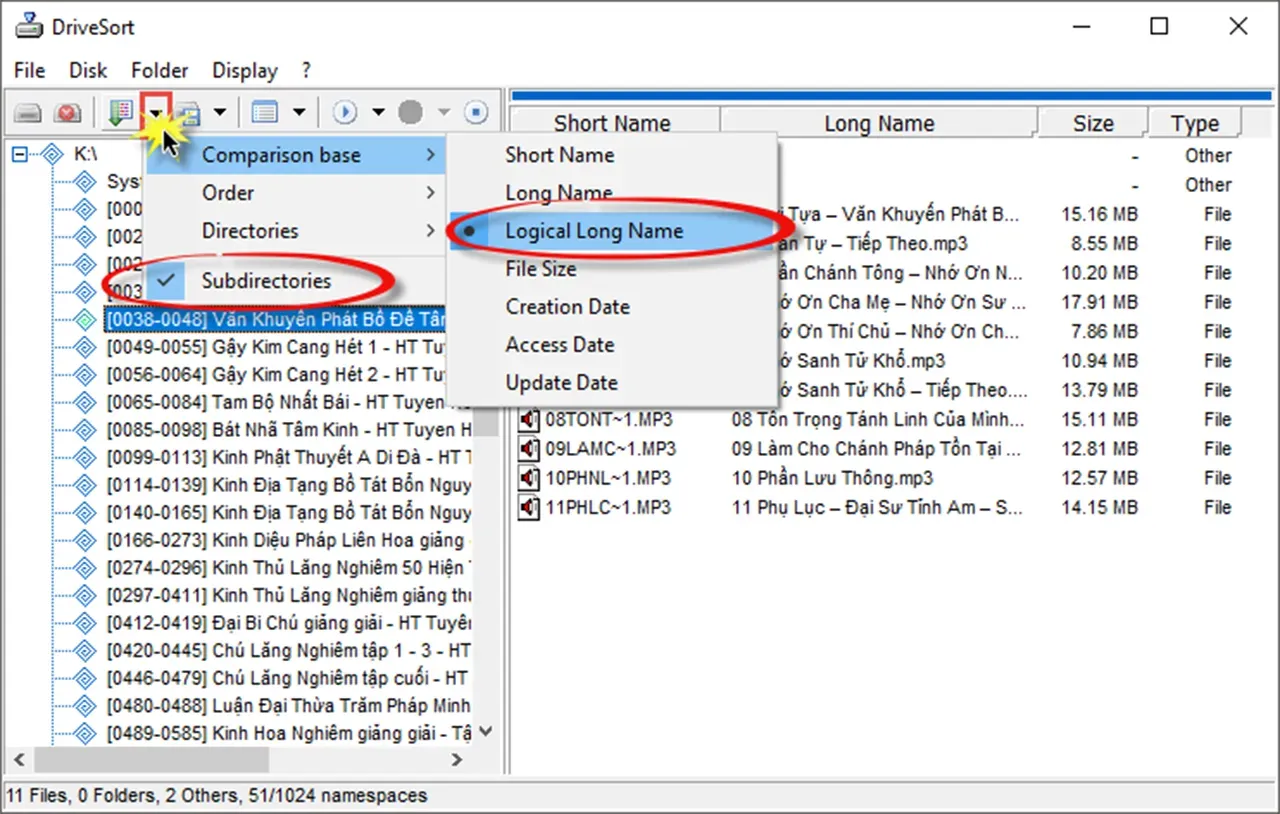The height and width of the screenshot is (814, 1280).
Task: Open the Save icon dropdown arrow
Action: coord(220,112)
